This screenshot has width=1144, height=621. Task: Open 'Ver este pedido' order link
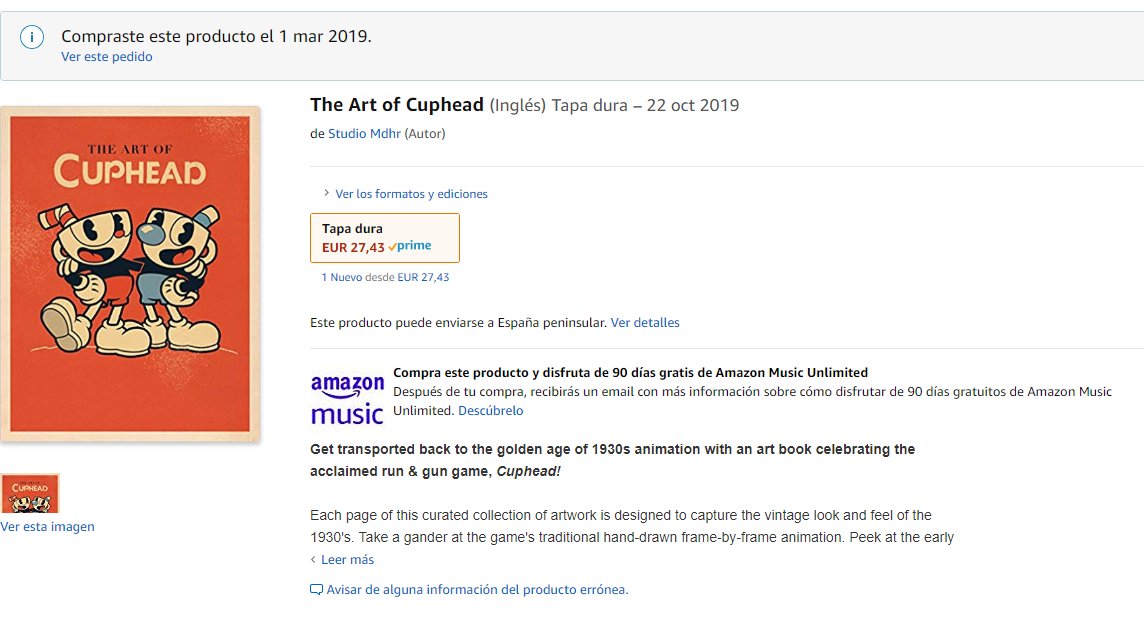(x=107, y=57)
